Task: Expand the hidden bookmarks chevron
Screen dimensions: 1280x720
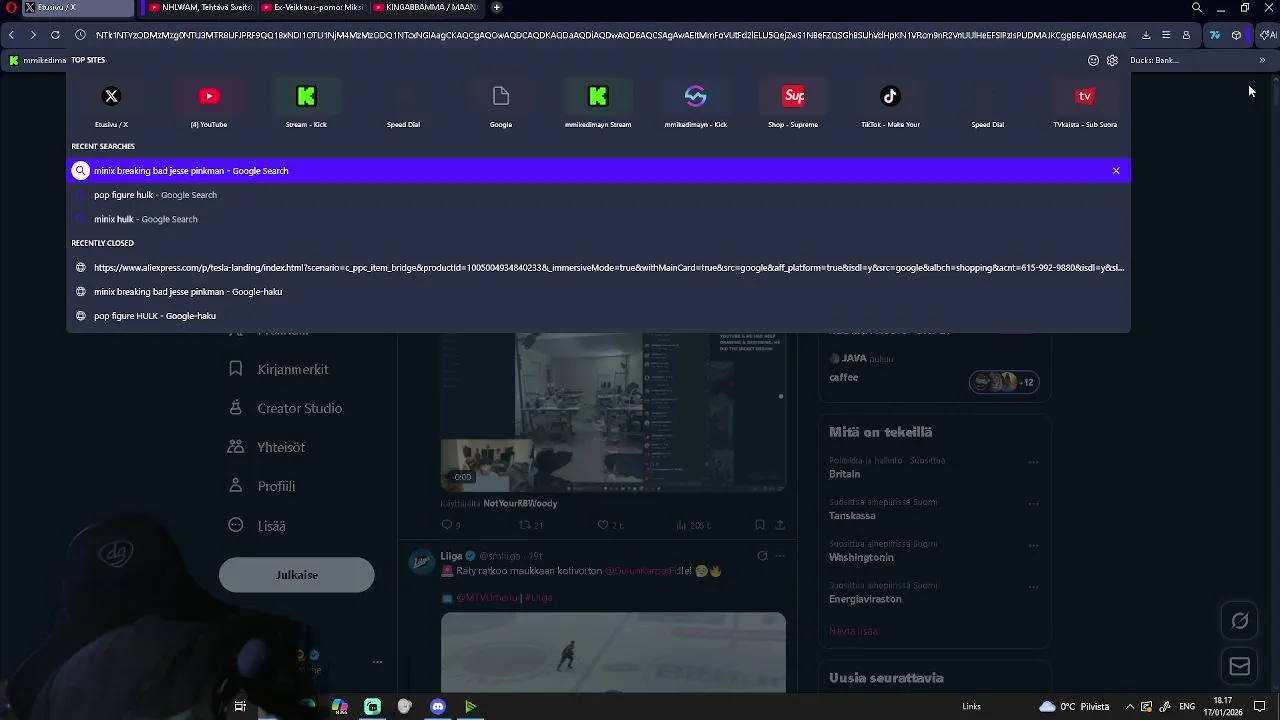Action: click(x=1262, y=60)
